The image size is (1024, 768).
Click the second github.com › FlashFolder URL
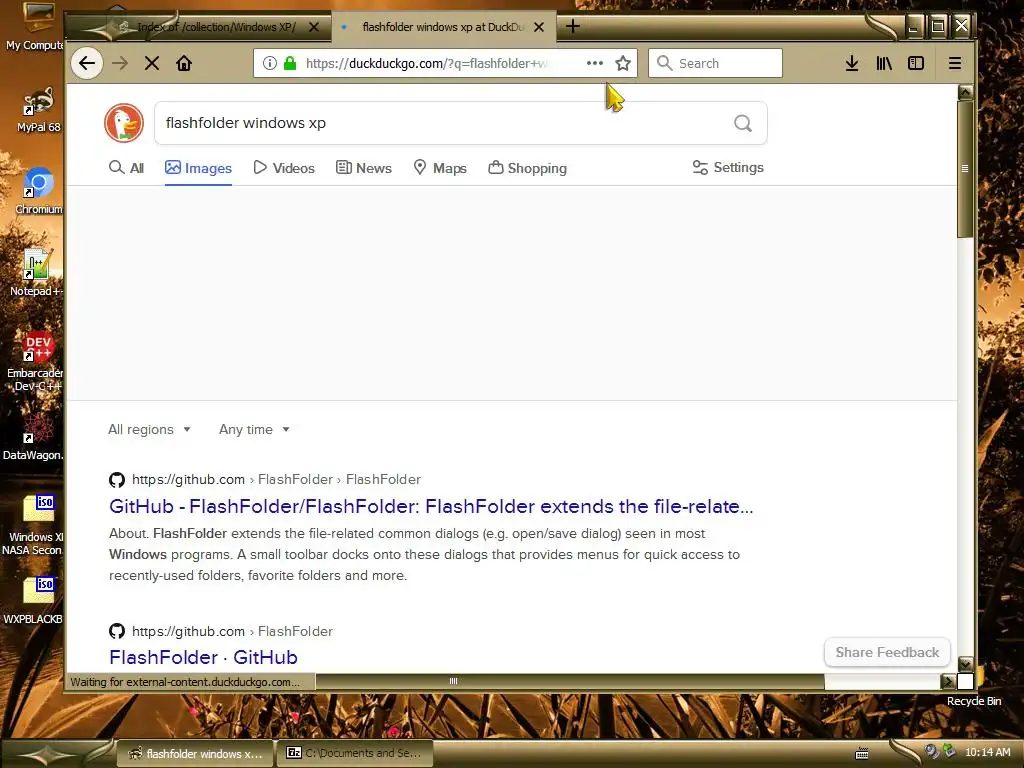click(232, 632)
